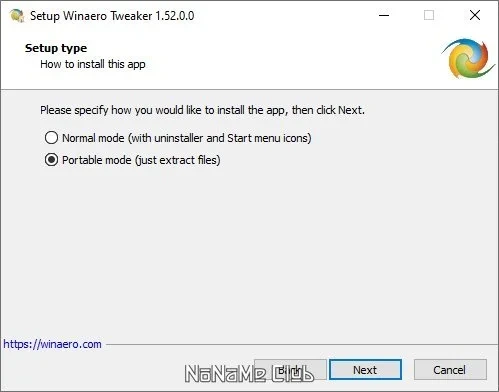Click the Winaero Tweaker swirl logo

point(468,59)
